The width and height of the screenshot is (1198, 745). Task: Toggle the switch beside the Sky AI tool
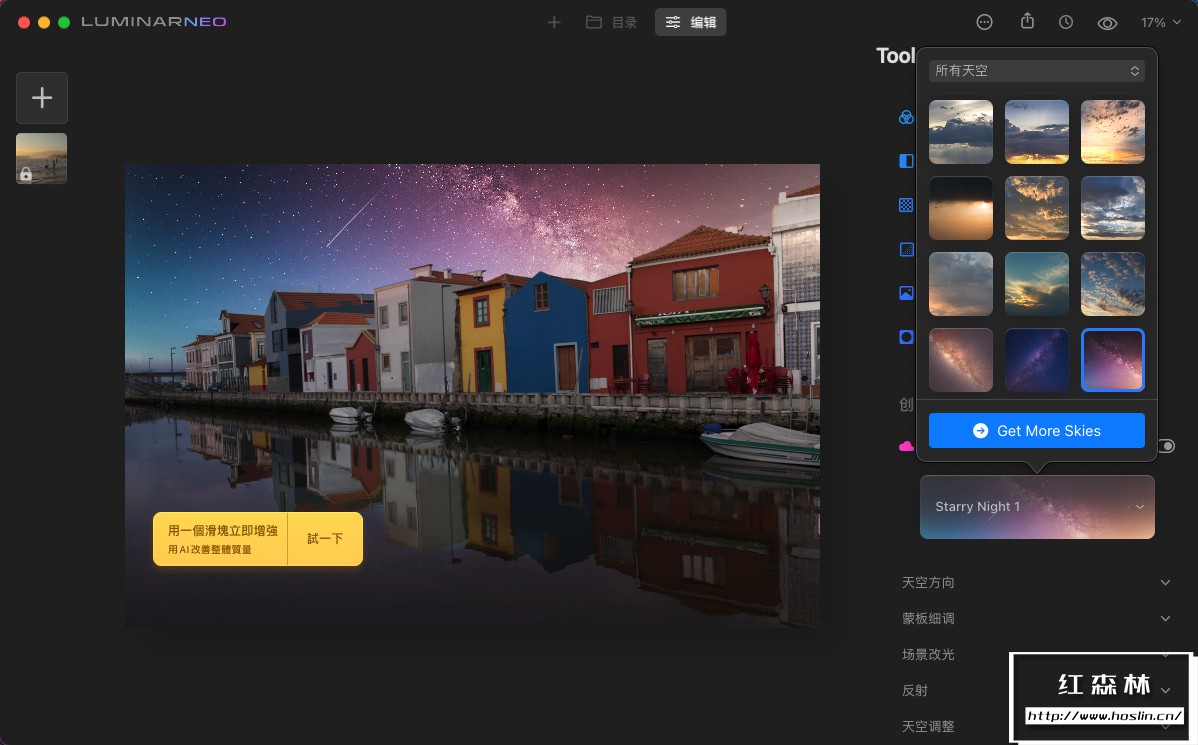(1166, 445)
